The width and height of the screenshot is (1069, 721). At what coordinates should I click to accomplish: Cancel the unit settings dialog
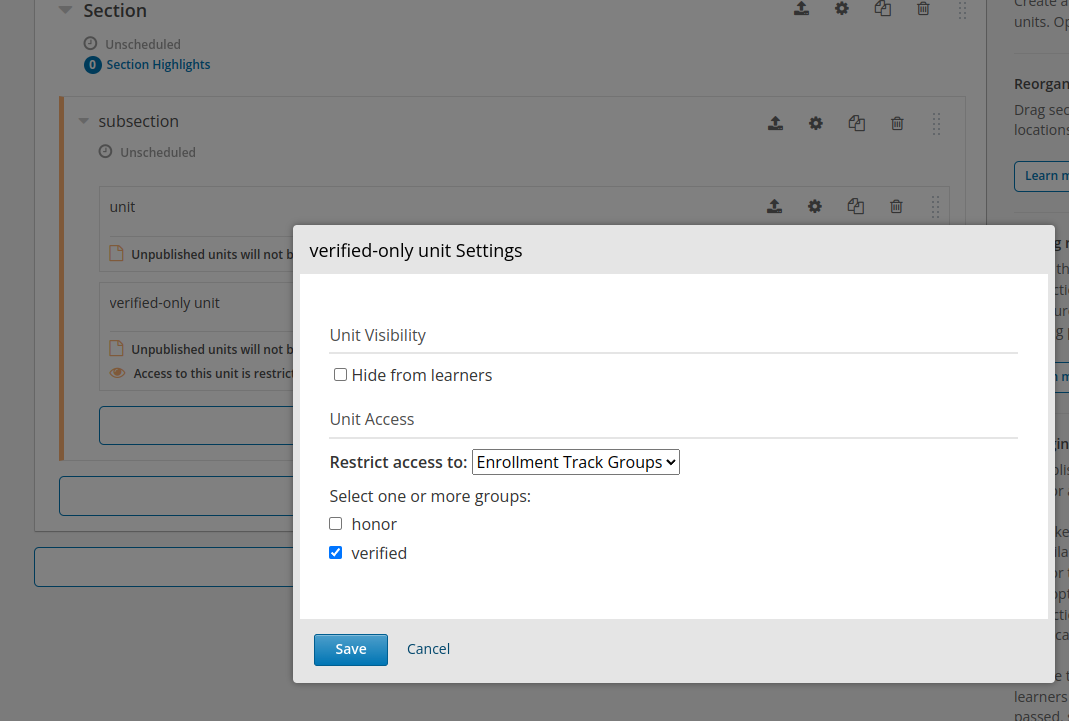click(428, 649)
